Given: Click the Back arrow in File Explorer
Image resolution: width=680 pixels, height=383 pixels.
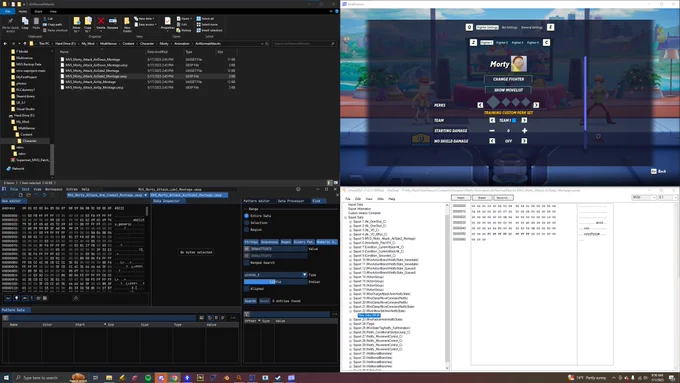Looking at the screenshot, I should click(5, 43).
